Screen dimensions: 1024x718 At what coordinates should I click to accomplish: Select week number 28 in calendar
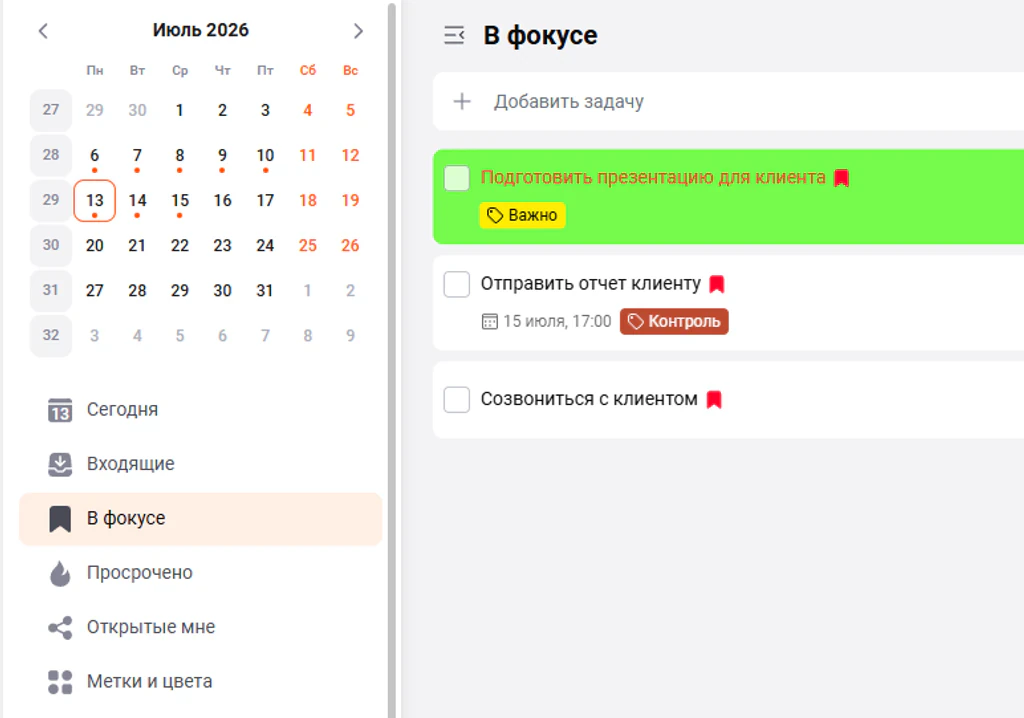click(x=51, y=155)
